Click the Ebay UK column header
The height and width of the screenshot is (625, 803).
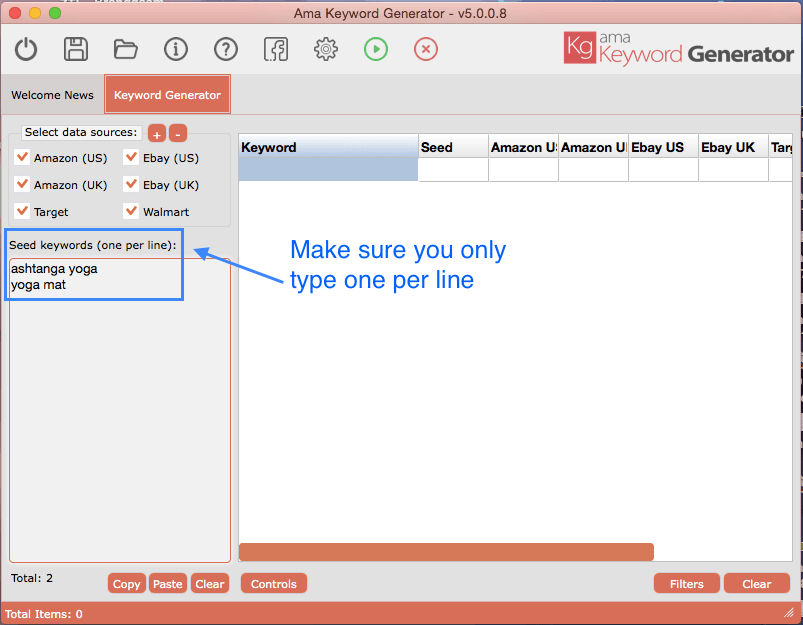point(733,147)
